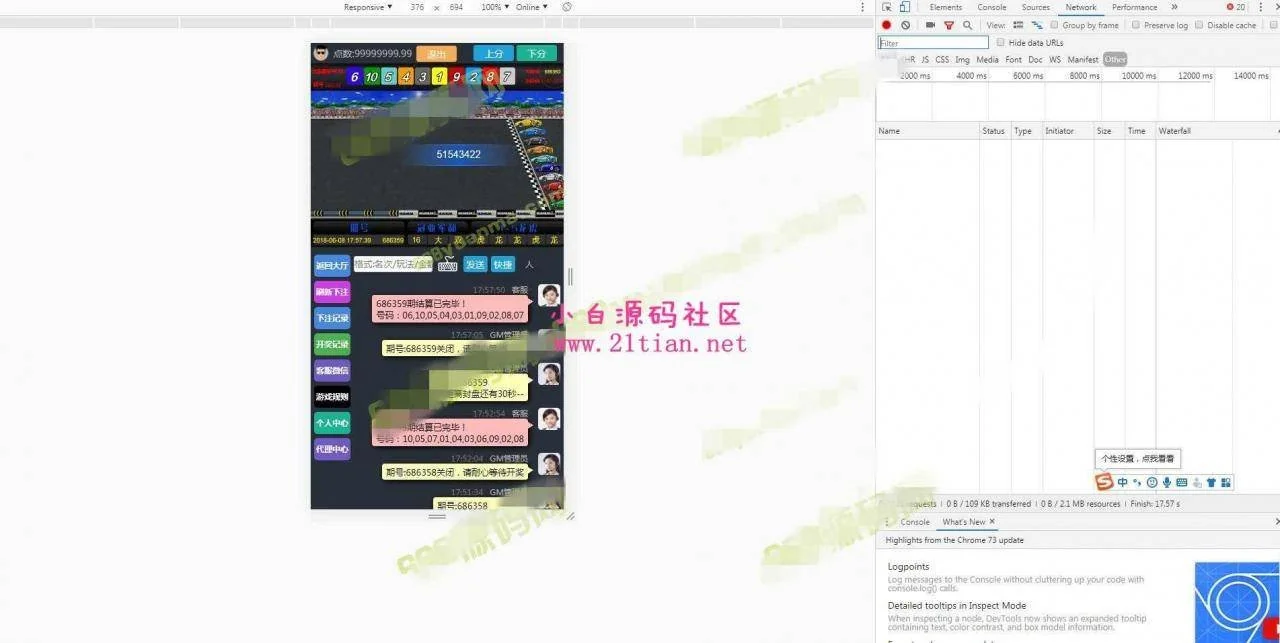The height and width of the screenshot is (643, 1280).
Task: Tick the Group by frame checkbox
Action: tap(1054, 25)
